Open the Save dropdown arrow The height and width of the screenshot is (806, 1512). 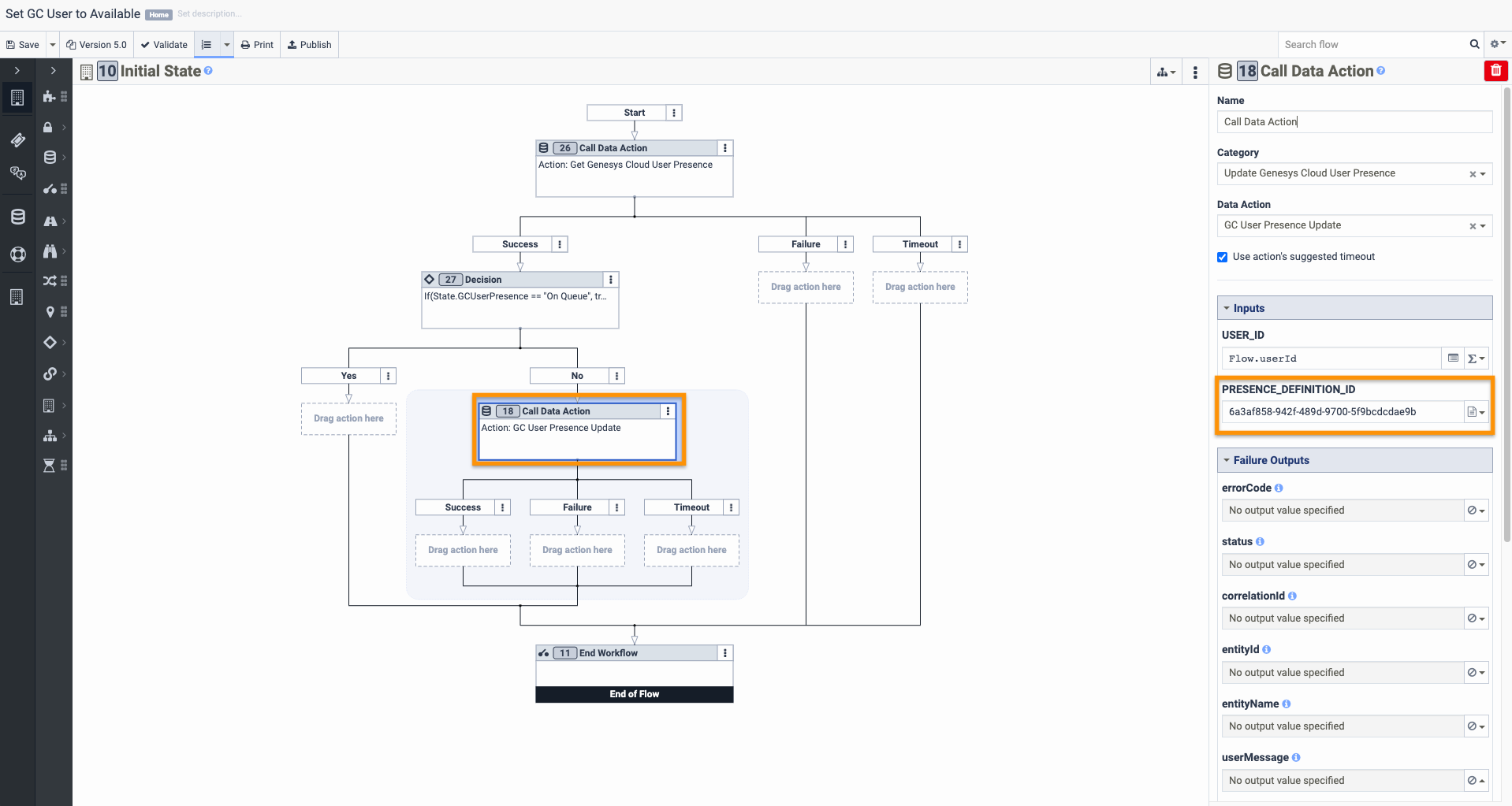click(53, 45)
